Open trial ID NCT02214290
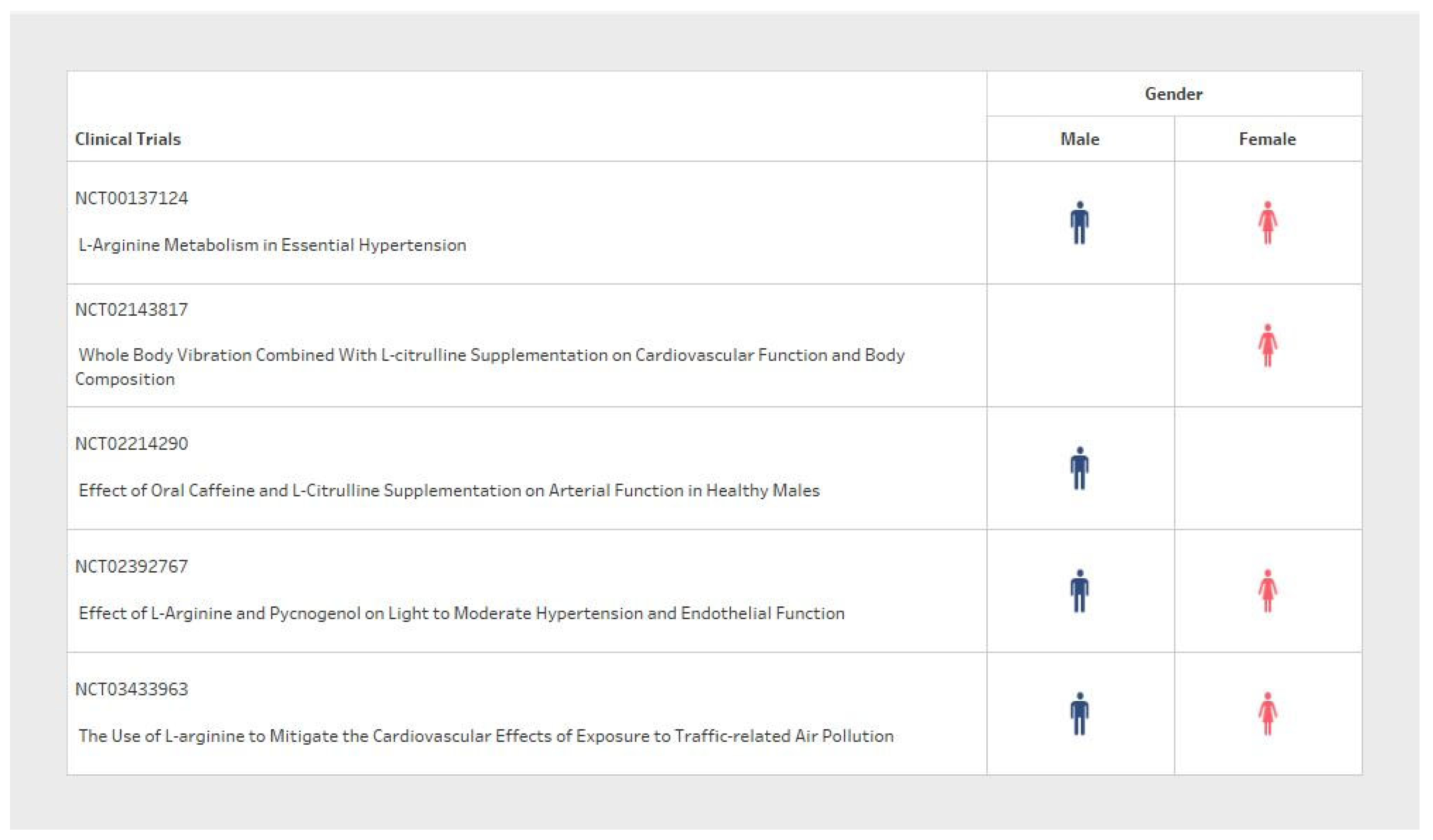 [131, 444]
